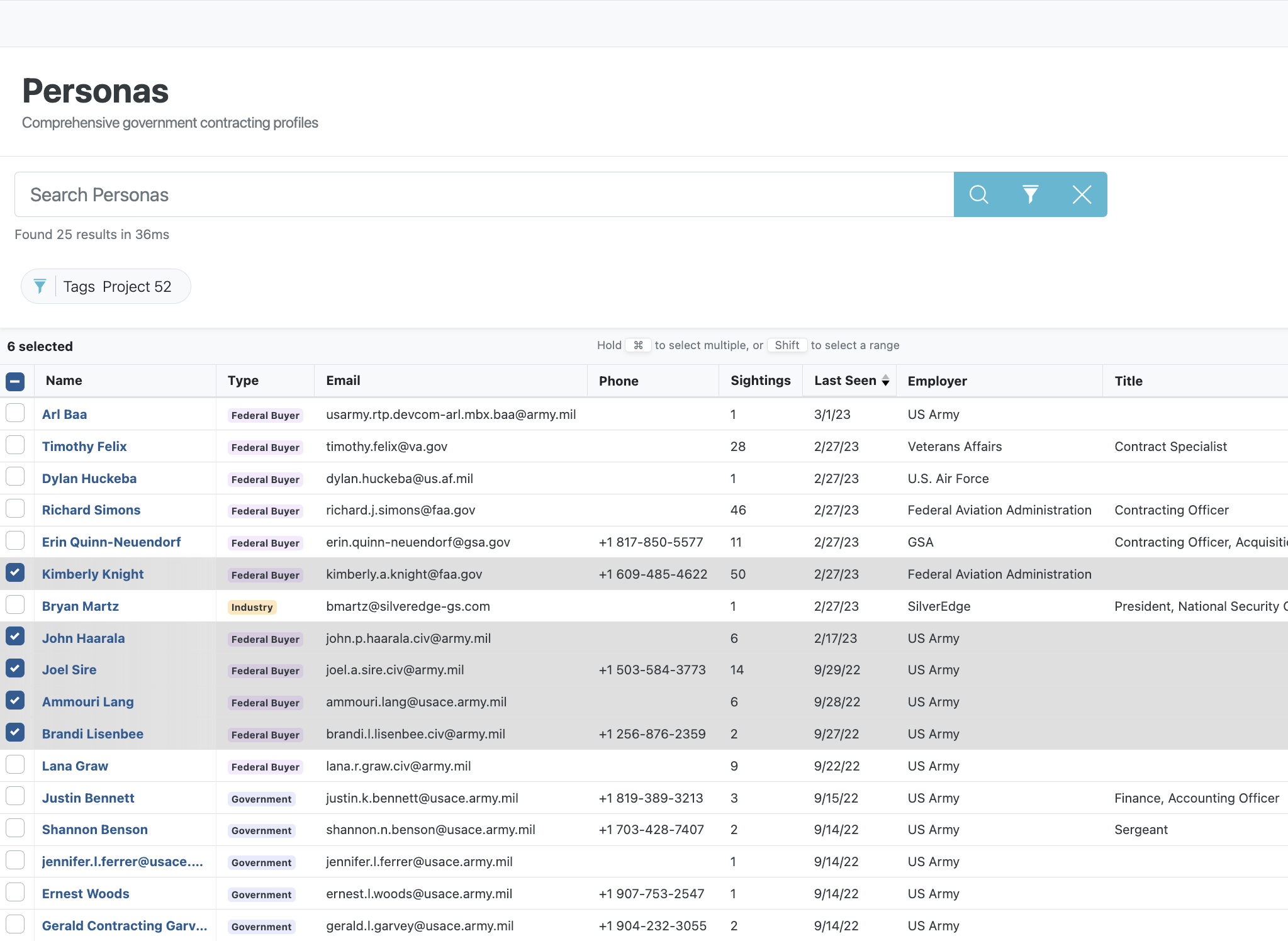Check the Bryan Martz row checkbox
The width and height of the screenshot is (1288, 941).
point(15,605)
